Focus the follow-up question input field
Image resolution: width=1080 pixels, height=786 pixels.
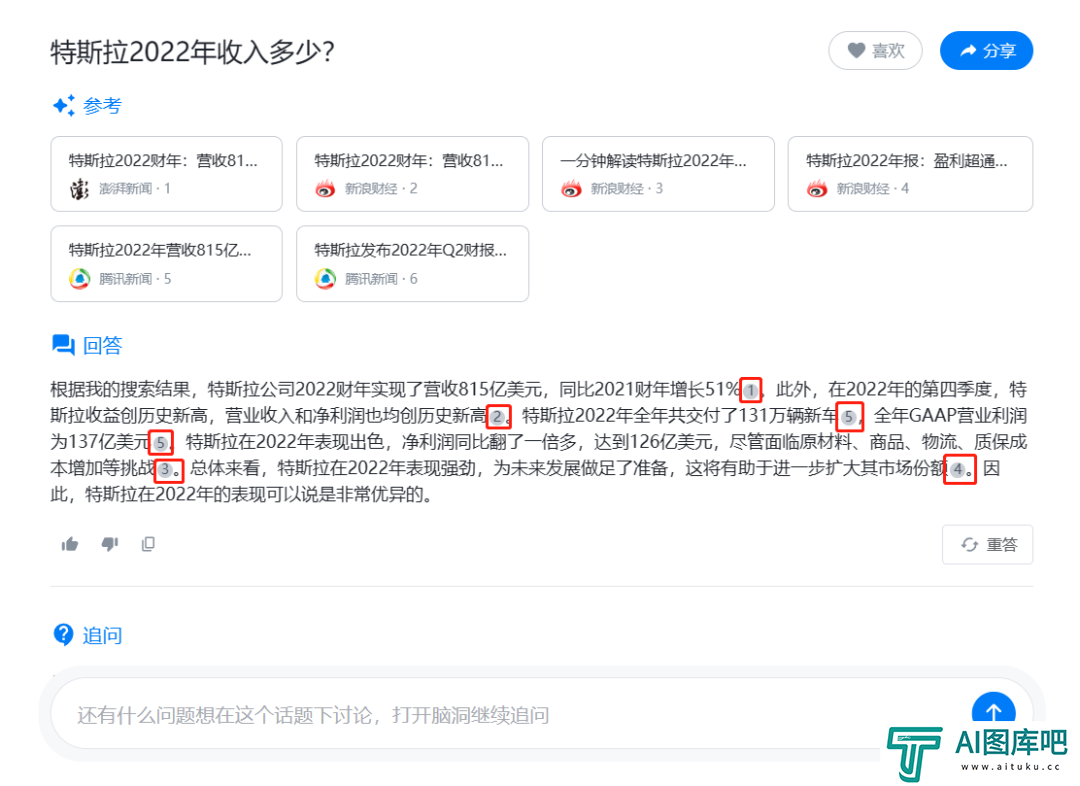pos(510,714)
